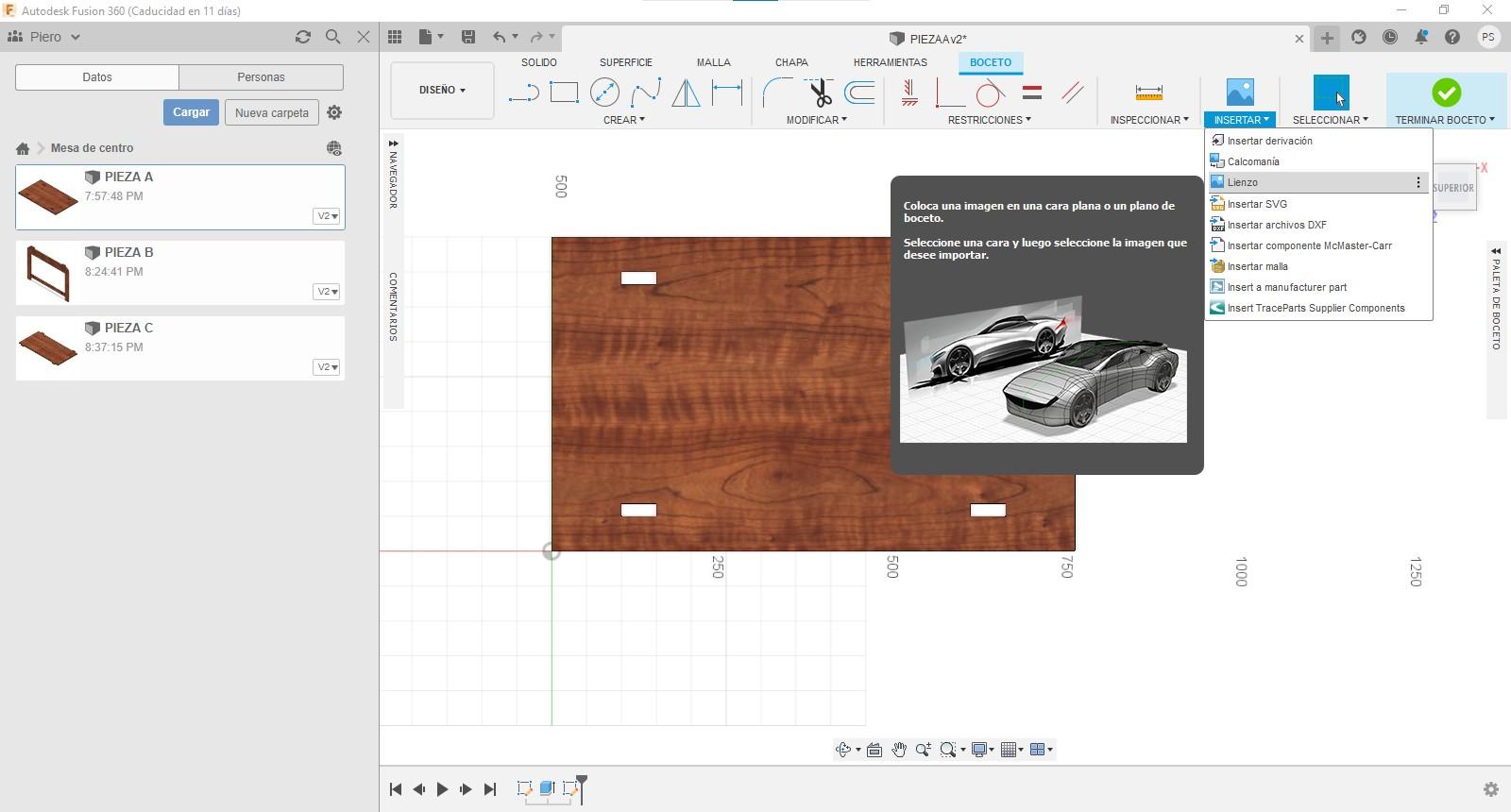1511x812 pixels.
Task: Click the Cargar button
Action: point(191,112)
